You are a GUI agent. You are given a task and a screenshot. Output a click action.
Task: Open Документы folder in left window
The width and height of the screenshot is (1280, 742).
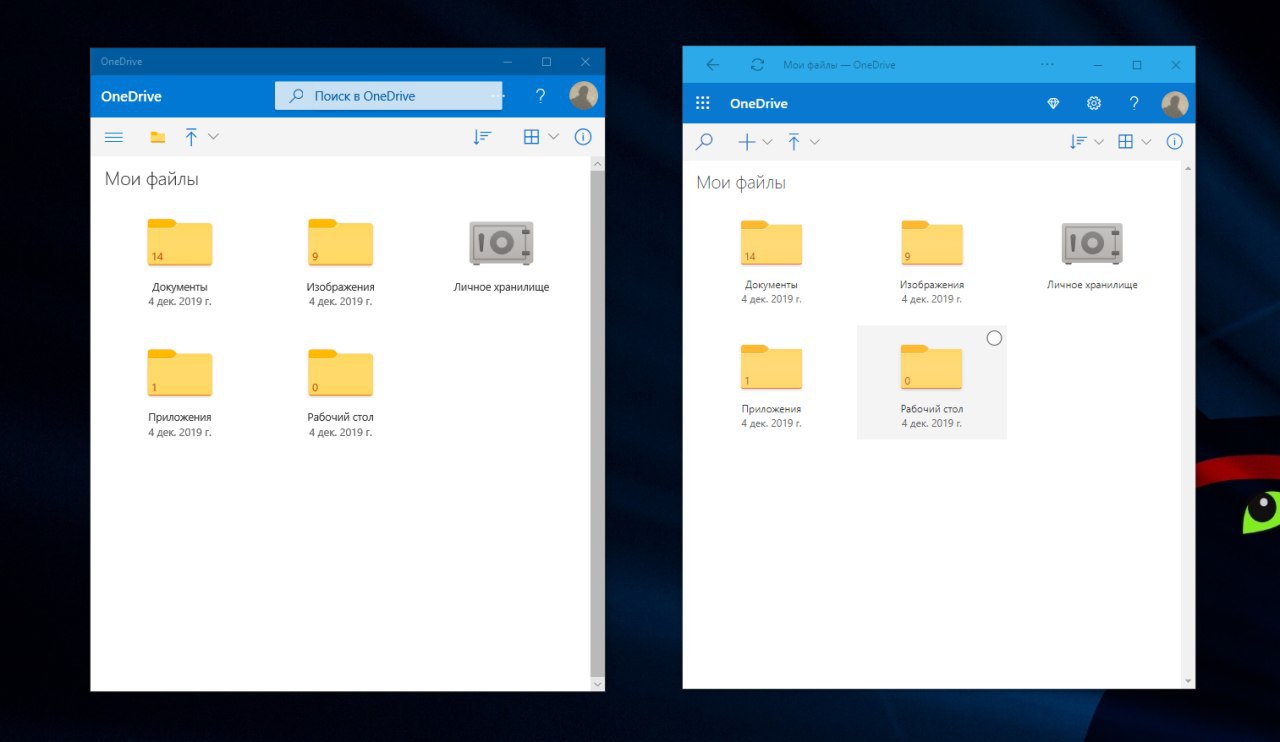[180, 243]
